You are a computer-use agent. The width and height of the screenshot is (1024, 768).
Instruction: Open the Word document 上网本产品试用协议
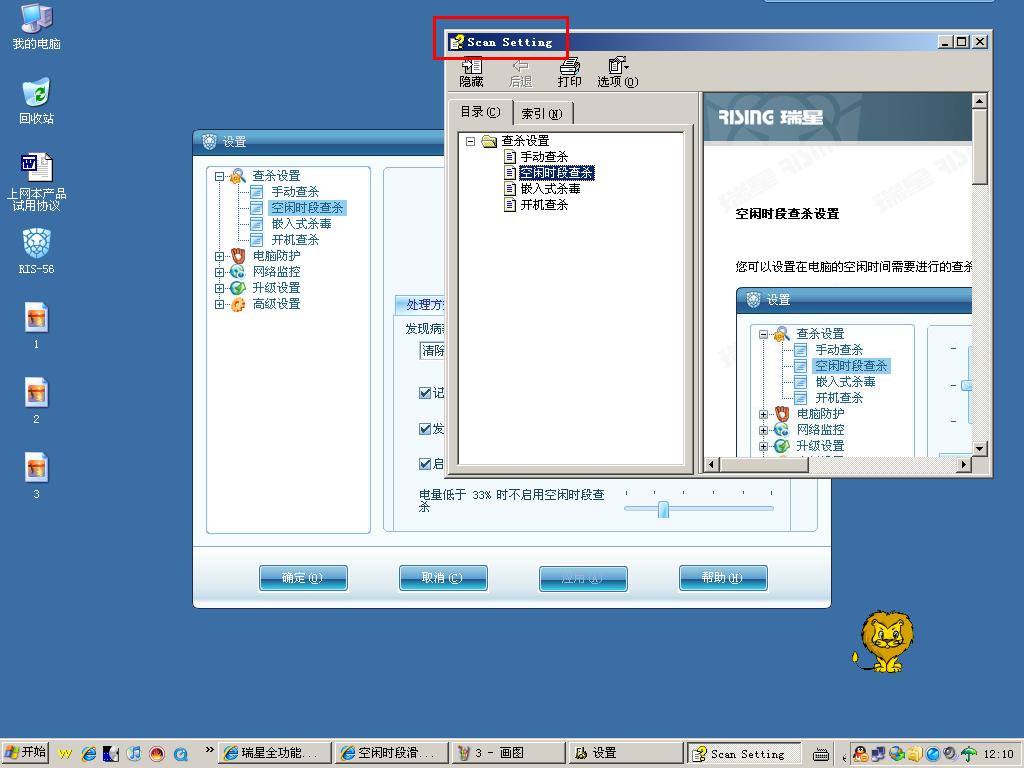(x=37, y=182)
